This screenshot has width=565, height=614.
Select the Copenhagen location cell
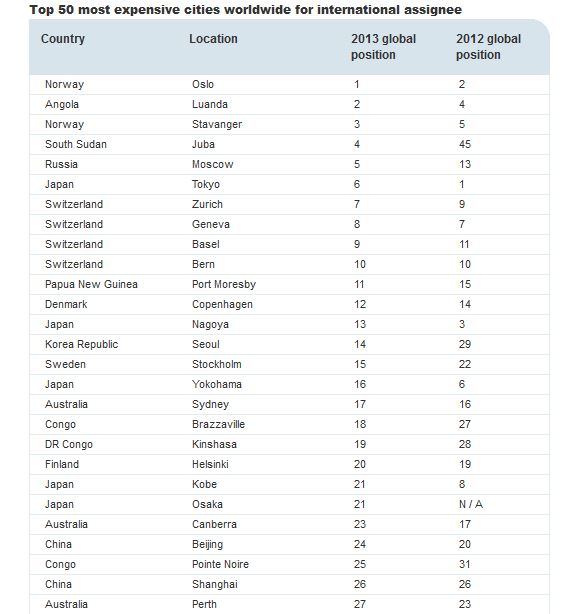pyautogui.click(x=222, y=304)
